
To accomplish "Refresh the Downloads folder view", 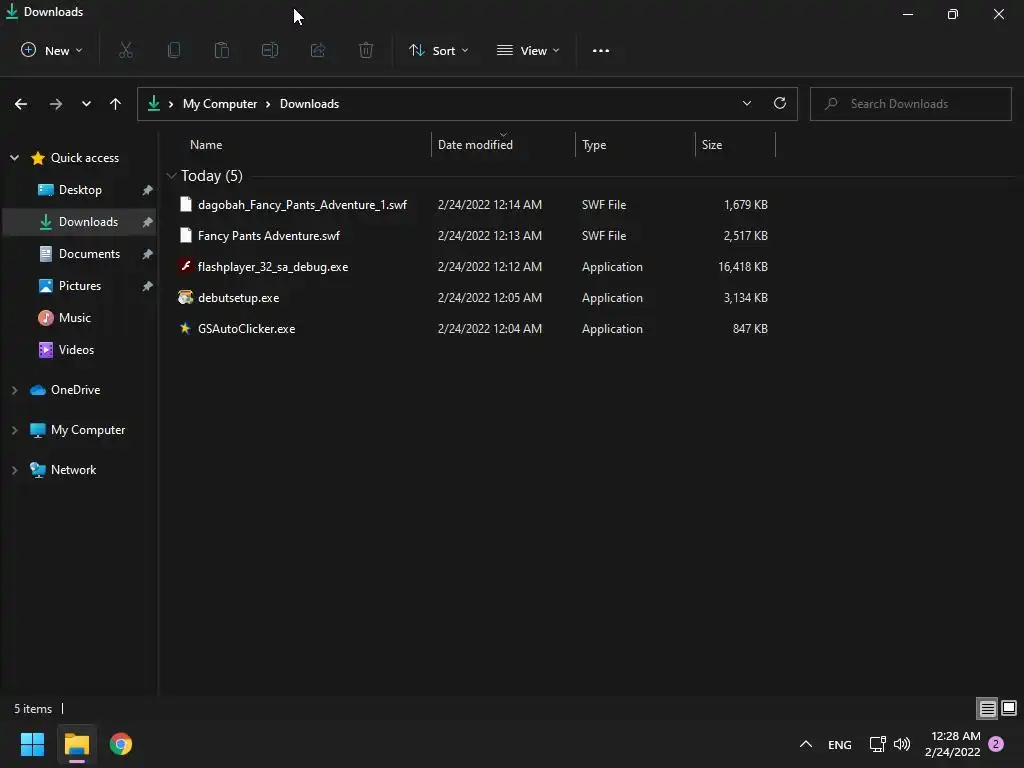I will click(780, 103).
